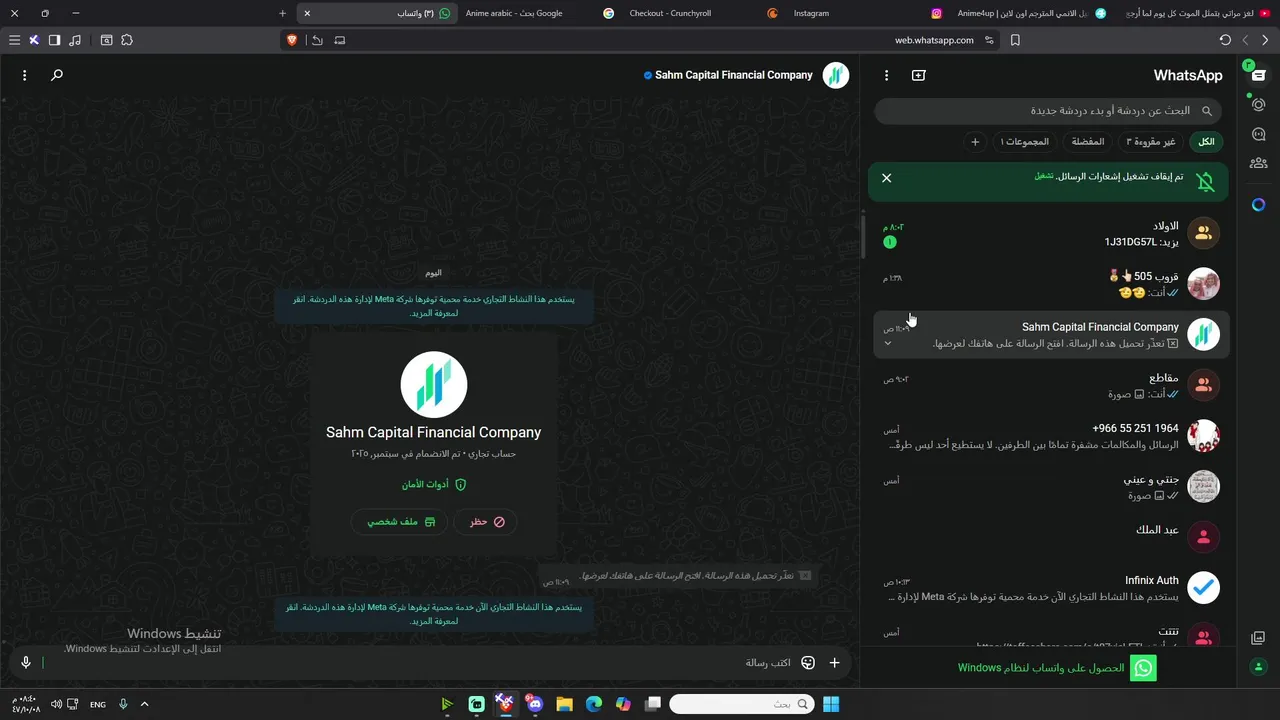1280x720 pixels.
Task: Select the المفضلة filter chip
Action: click(x=1087, y=142)
